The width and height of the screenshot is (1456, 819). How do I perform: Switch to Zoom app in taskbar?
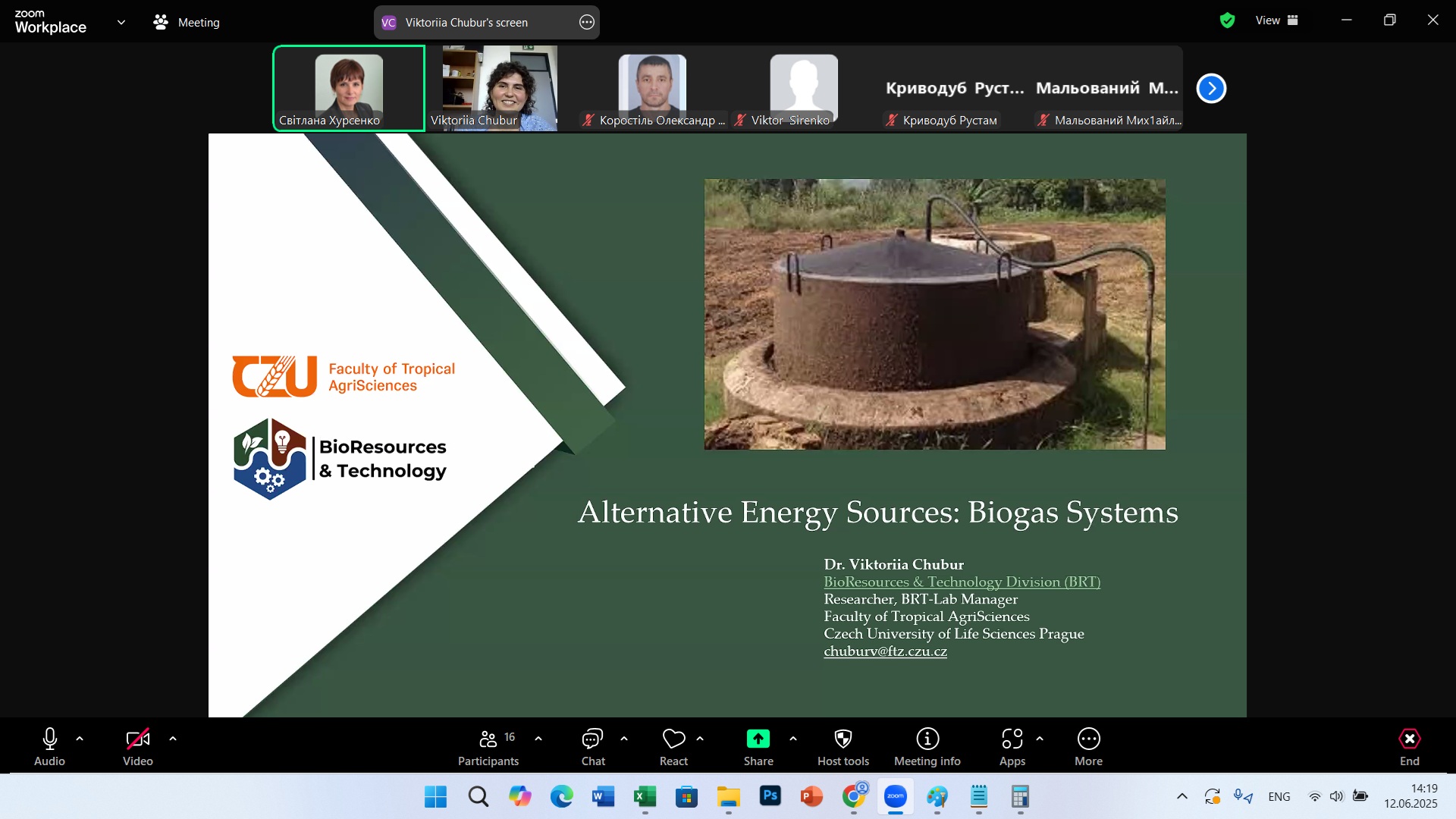tap(896, 797)
